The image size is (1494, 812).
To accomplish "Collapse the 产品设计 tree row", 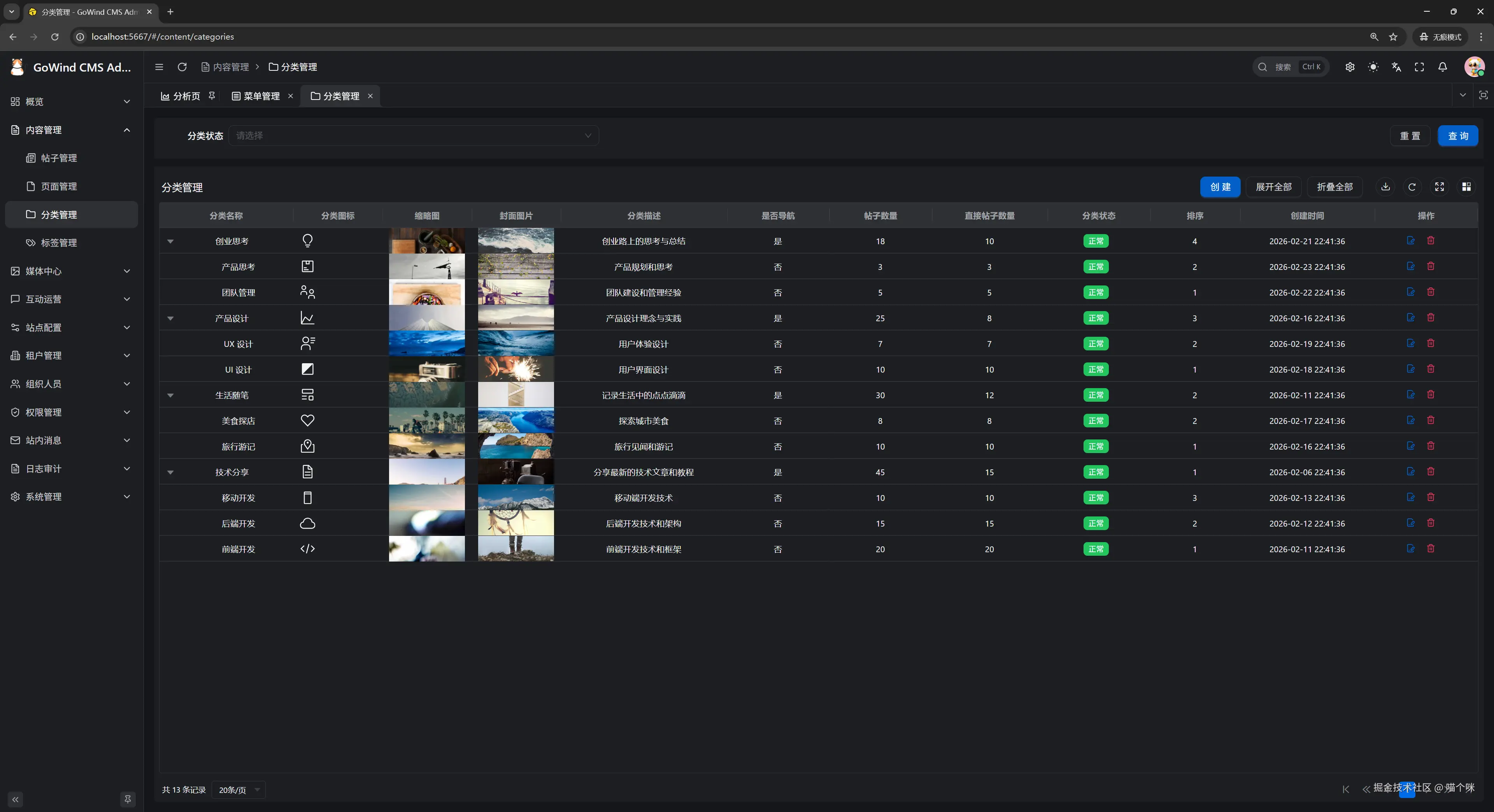I will [x=170, y=318].
